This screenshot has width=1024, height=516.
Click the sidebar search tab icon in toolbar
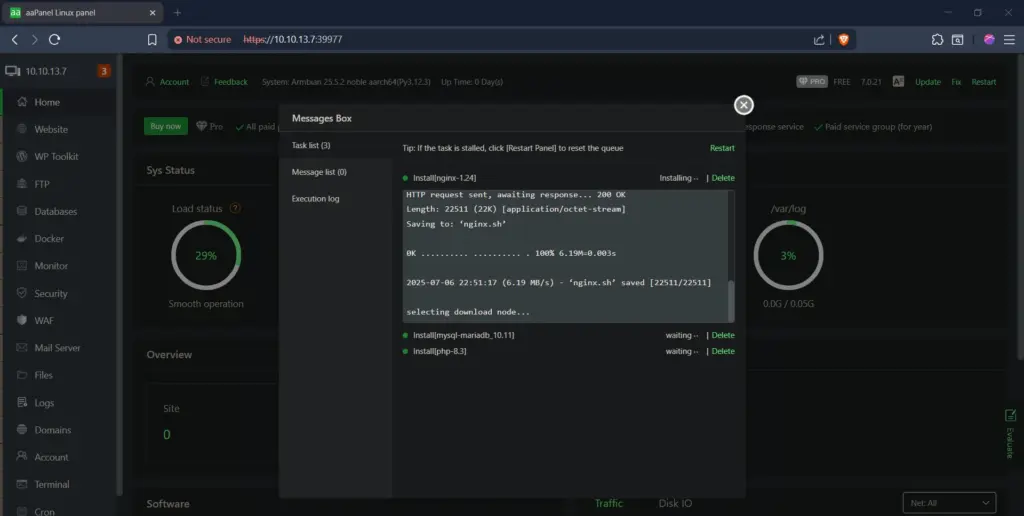[957, 40]
